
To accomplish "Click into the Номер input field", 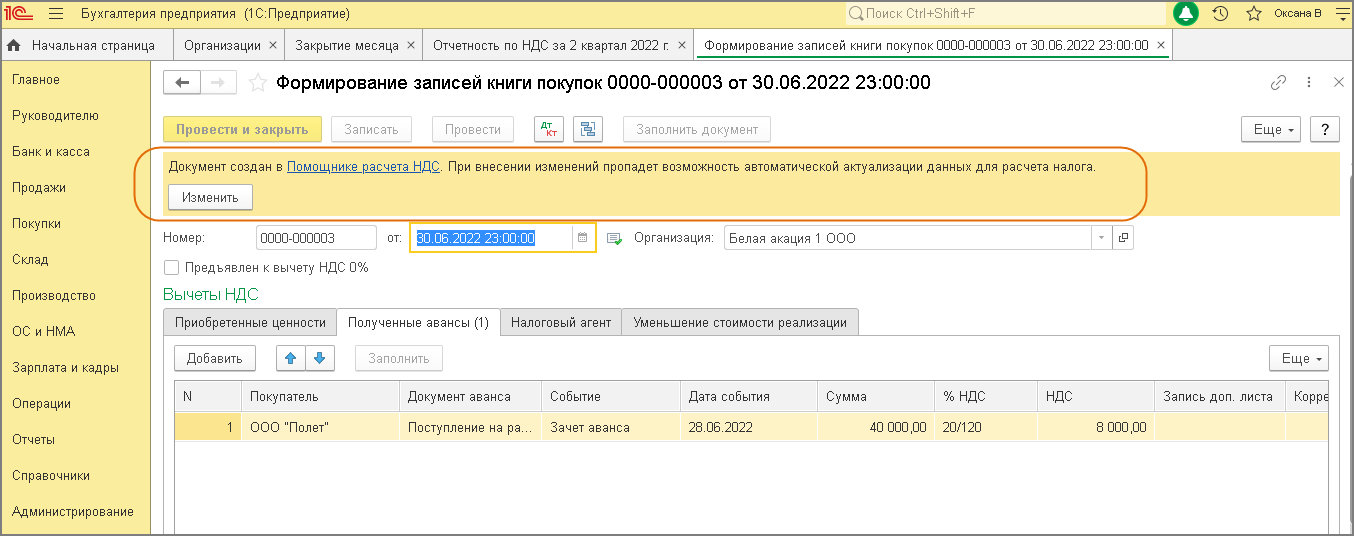I will click(x=316, y=238).
